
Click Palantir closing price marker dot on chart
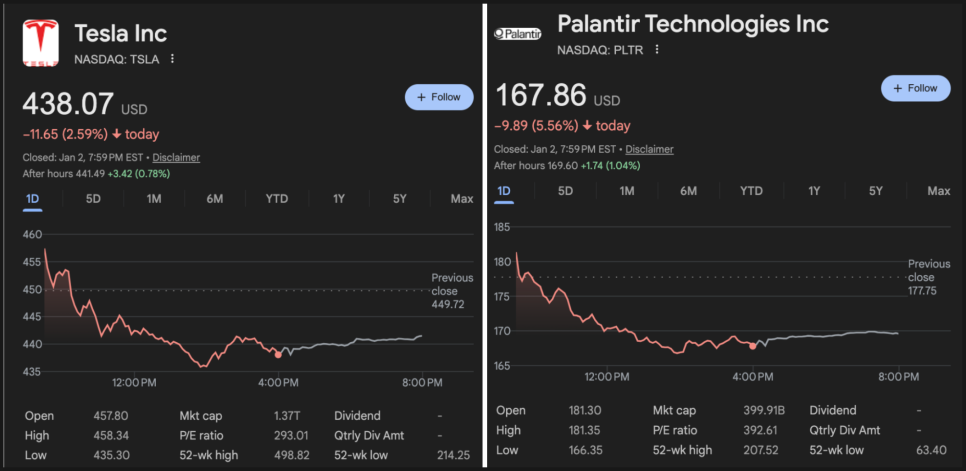pyautogui.click(x=752, y=346)
